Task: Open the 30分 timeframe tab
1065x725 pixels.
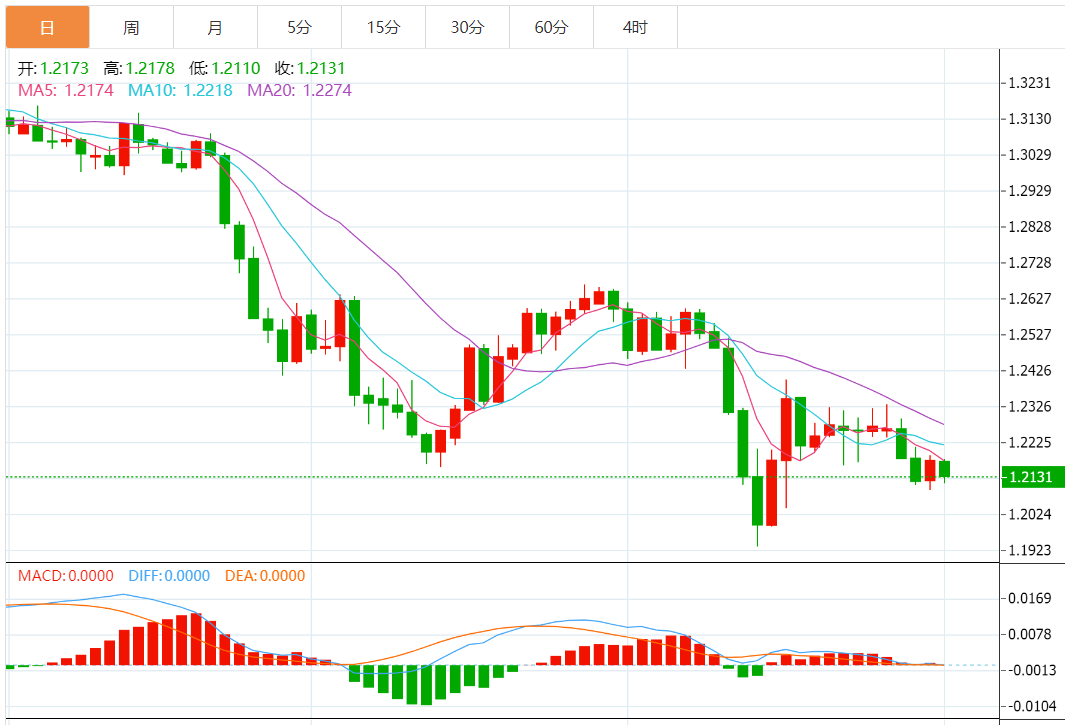Action: coord(467,27)
